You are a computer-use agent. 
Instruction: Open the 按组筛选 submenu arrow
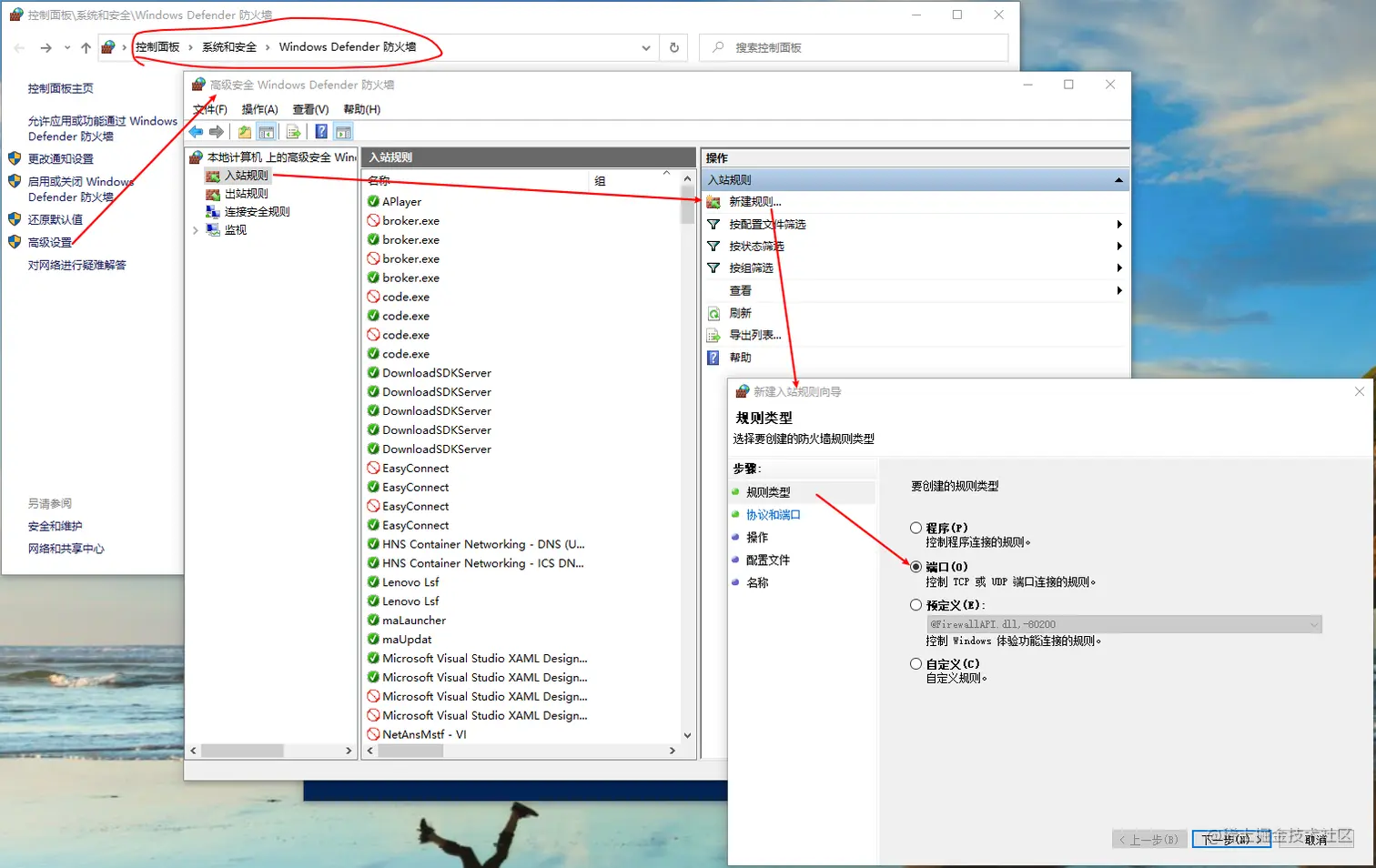pos(1119,267)
